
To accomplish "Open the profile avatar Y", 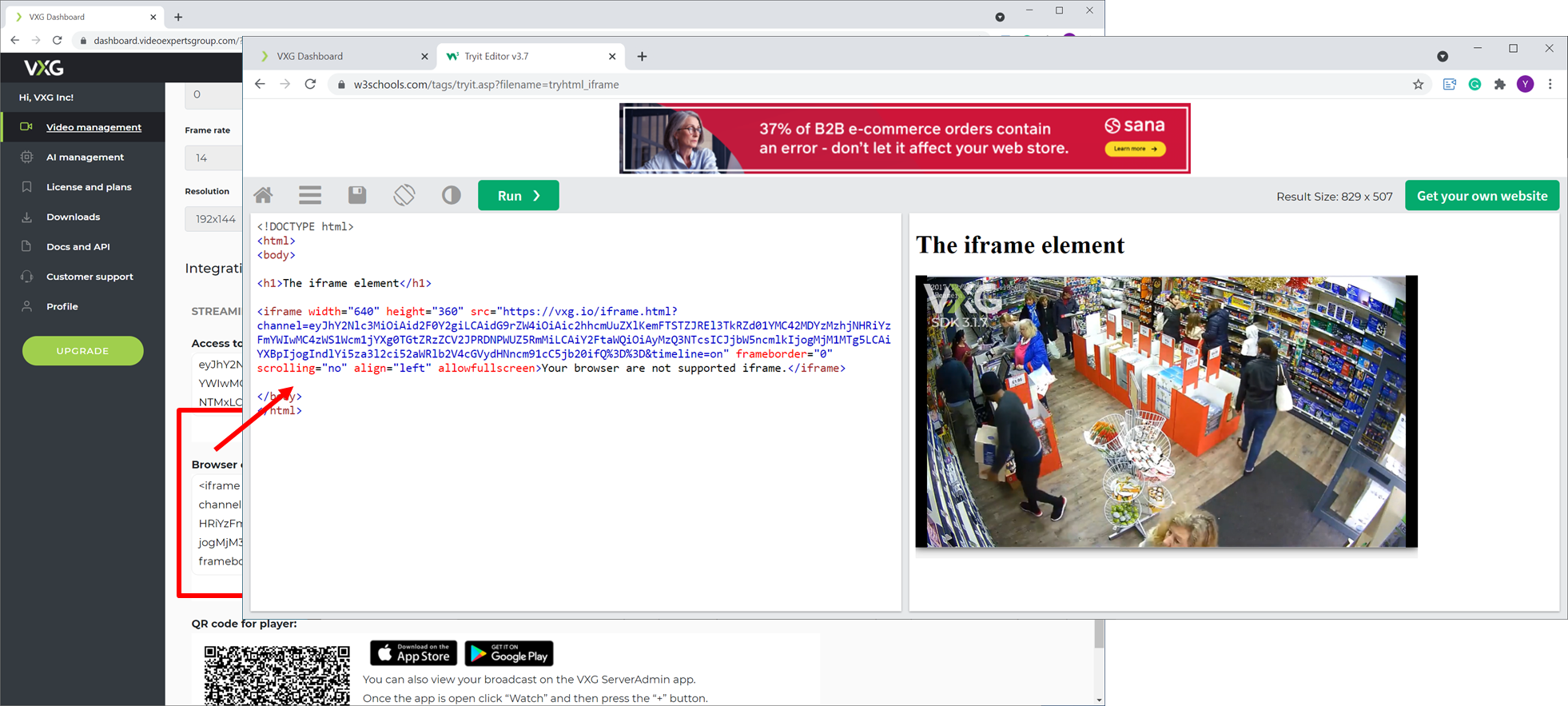I will point(1526,85).
